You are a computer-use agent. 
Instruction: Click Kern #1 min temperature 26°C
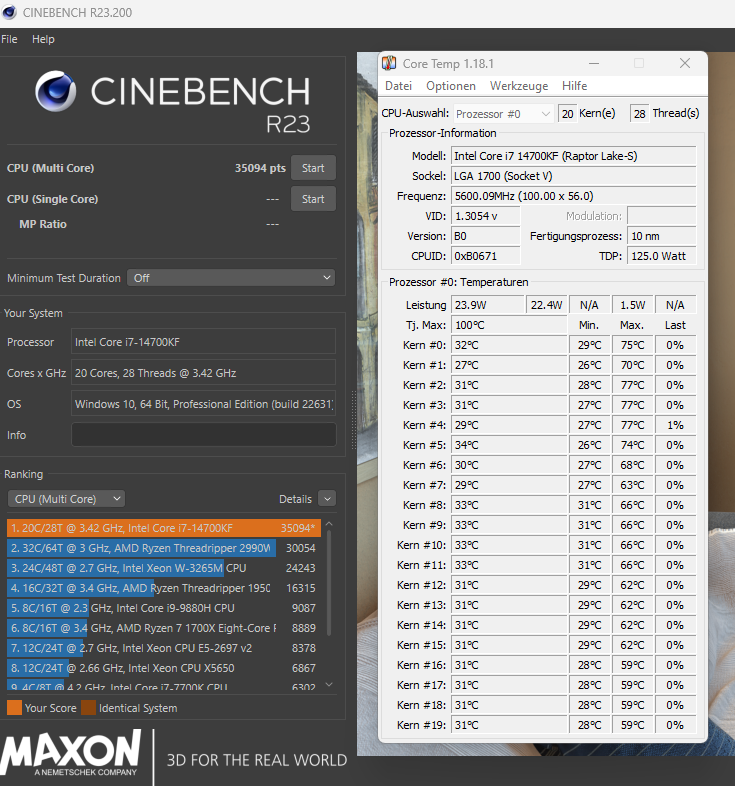pos(590,365)
